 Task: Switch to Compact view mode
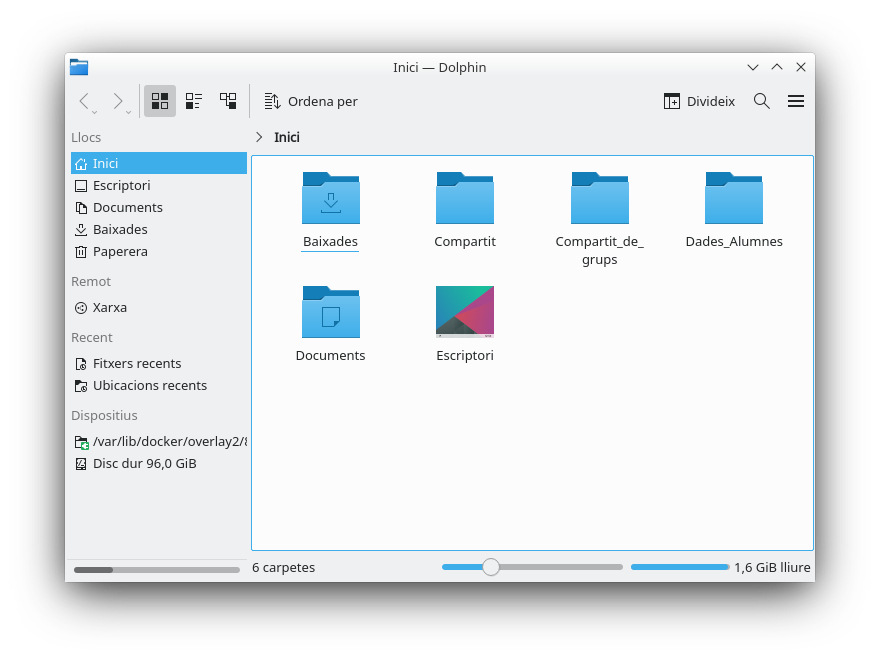pyautogui.click(x=194, y=101)
